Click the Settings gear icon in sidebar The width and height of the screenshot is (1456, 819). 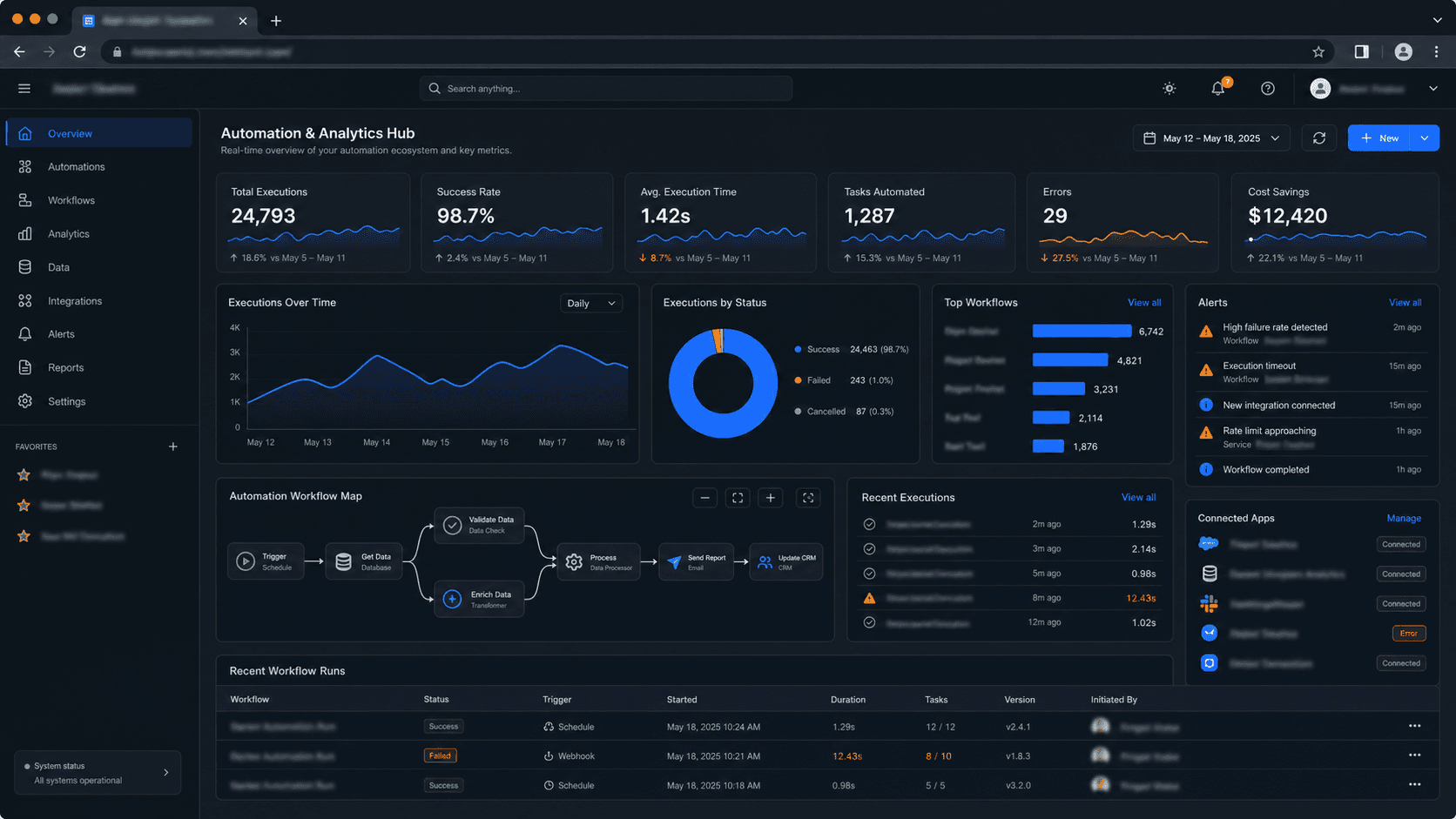[25, 401]
